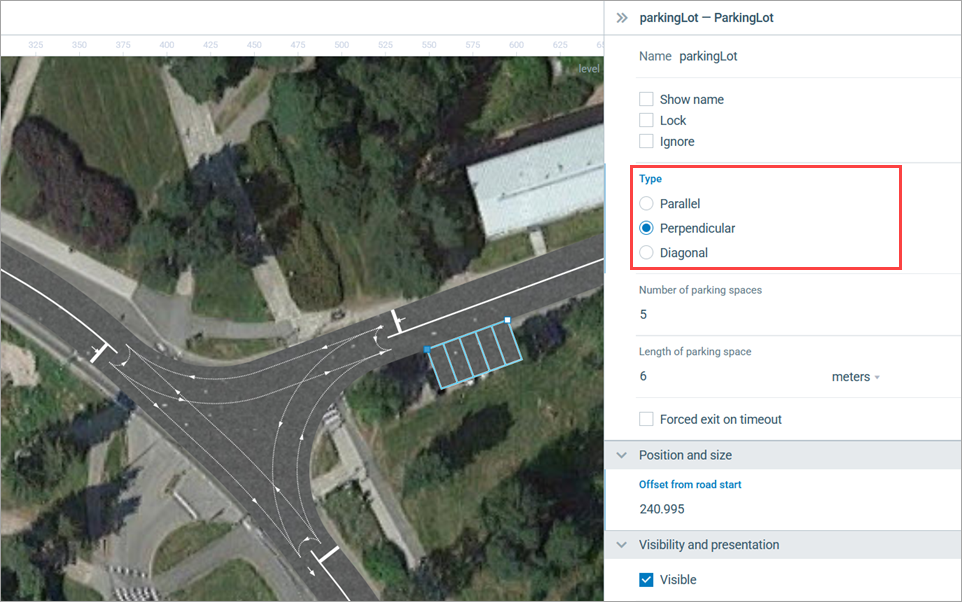Choose the Diagonal parking type
Screen dimensions: 962x602
click(646, 253)
